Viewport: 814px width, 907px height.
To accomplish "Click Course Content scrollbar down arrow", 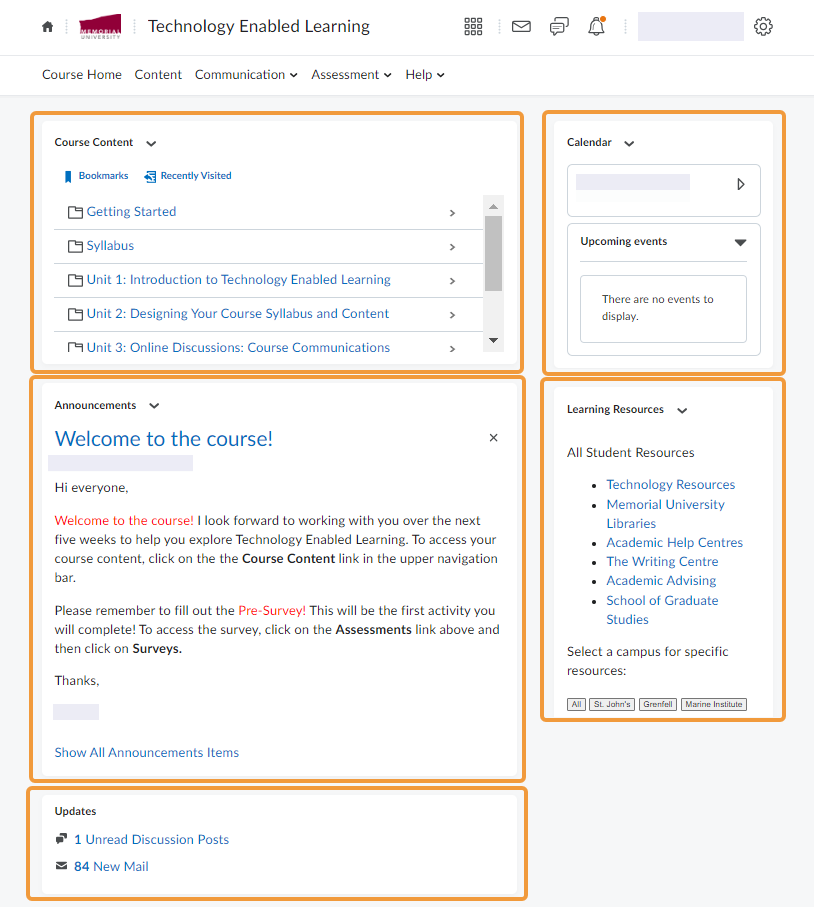I will 493,341.
